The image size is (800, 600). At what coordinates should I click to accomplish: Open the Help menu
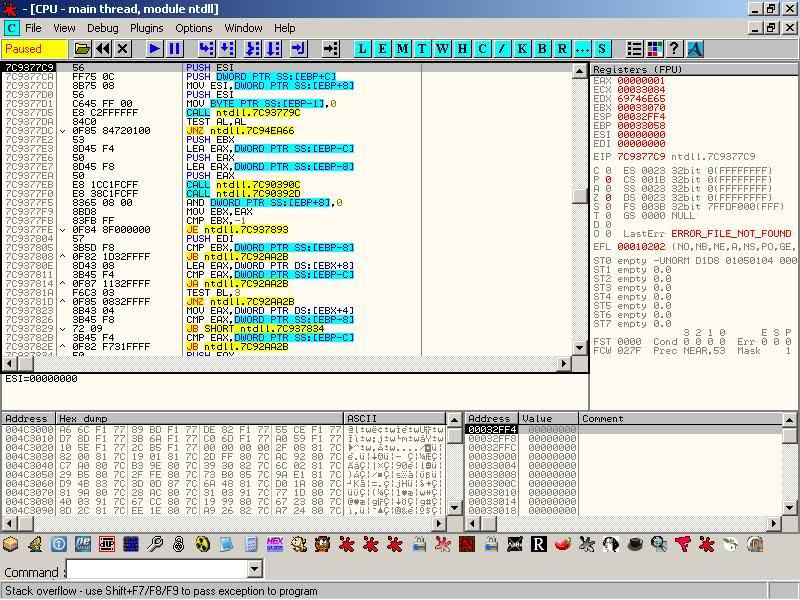click(284, 28)
